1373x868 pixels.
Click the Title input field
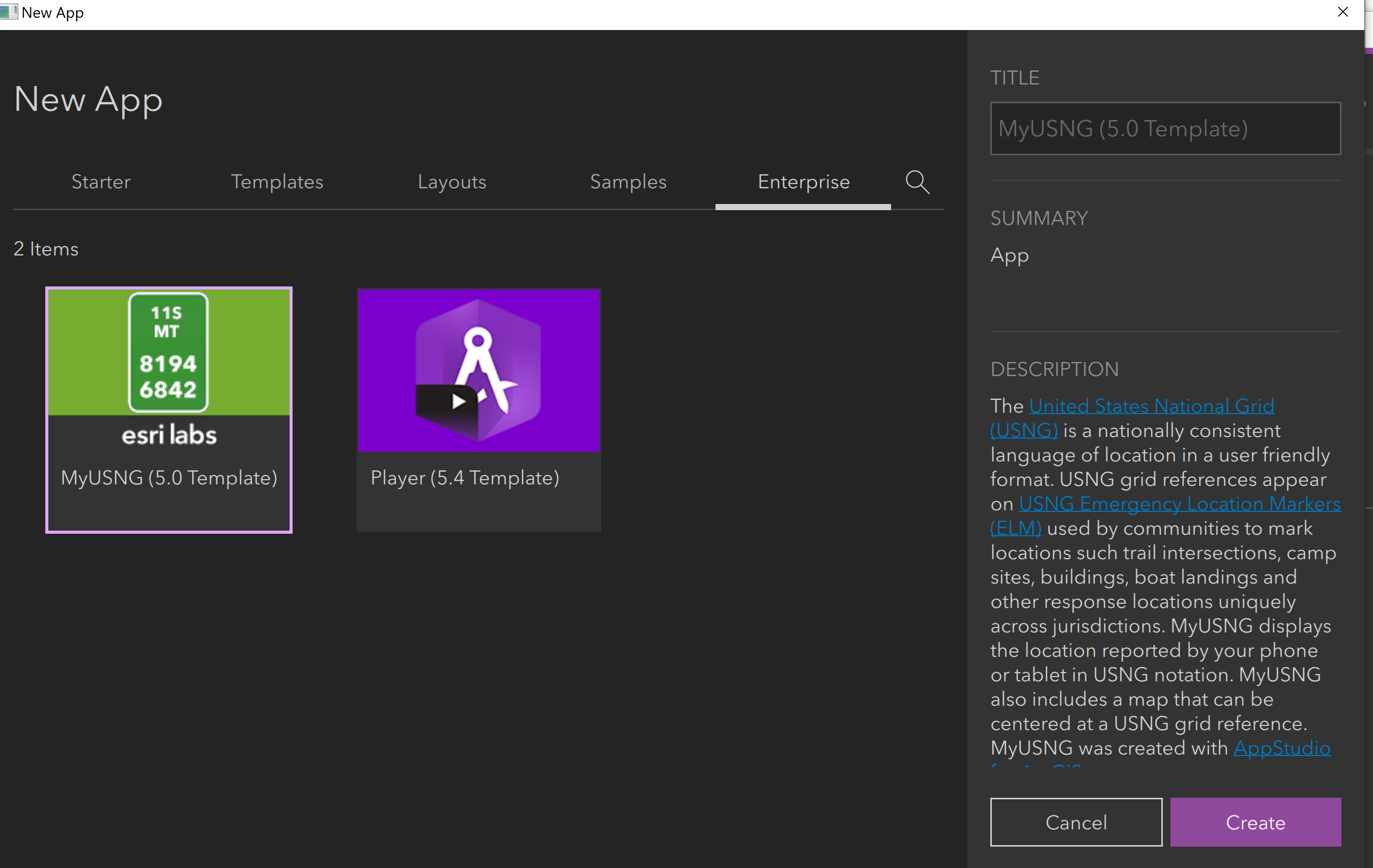1165,128
